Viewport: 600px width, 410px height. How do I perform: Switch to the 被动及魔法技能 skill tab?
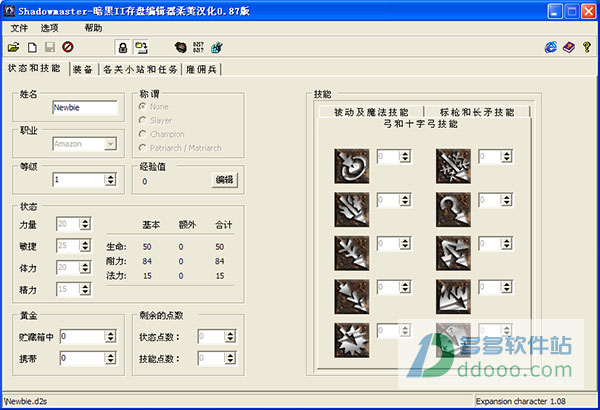(x=371, y=112)
